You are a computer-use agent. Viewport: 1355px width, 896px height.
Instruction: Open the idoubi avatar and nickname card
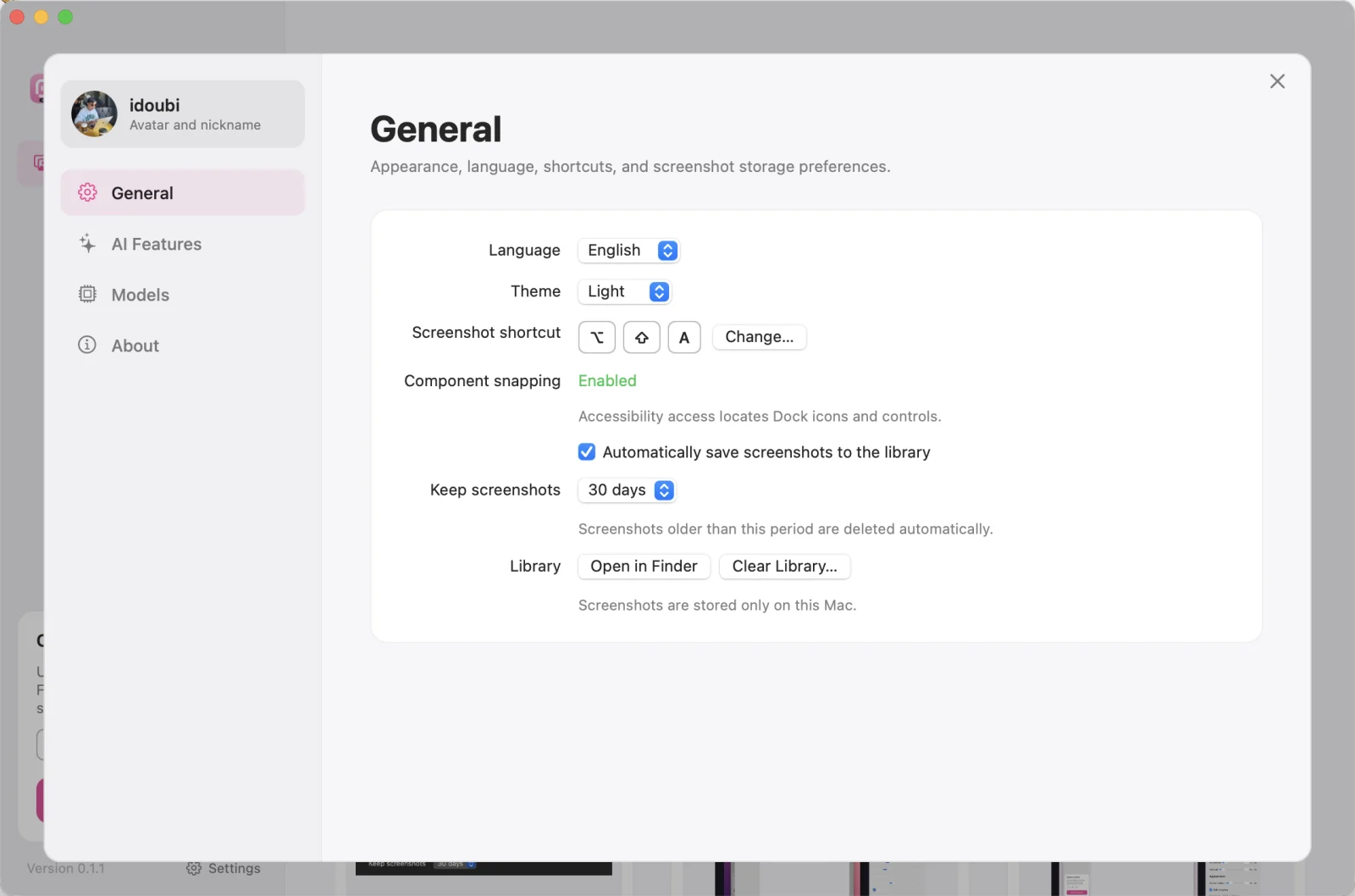[x=182, y=114]
